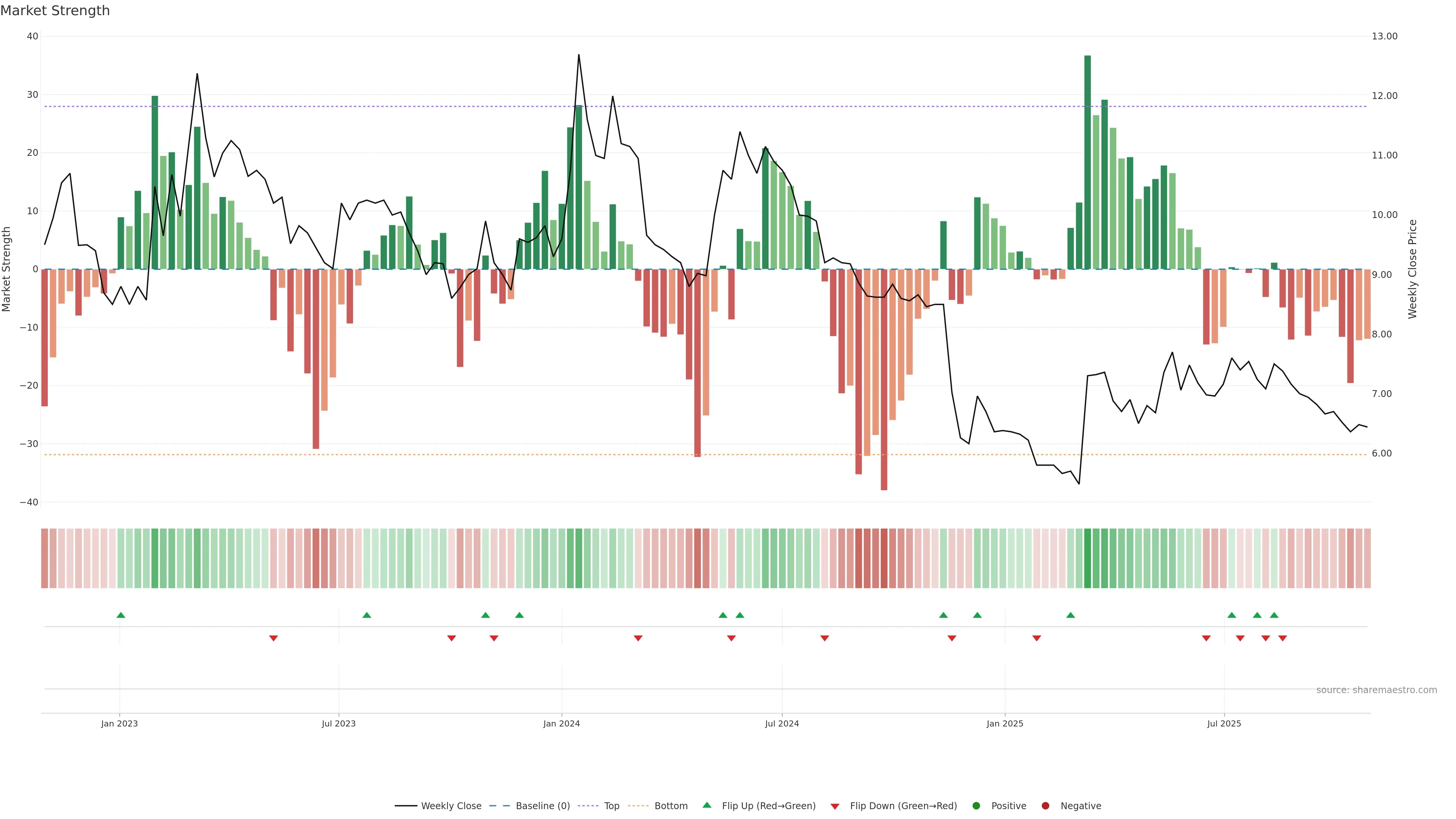Click Flip Up green triangle legend icon
The height and width of the screenshot is (819, 1456).
pos(706,805)
